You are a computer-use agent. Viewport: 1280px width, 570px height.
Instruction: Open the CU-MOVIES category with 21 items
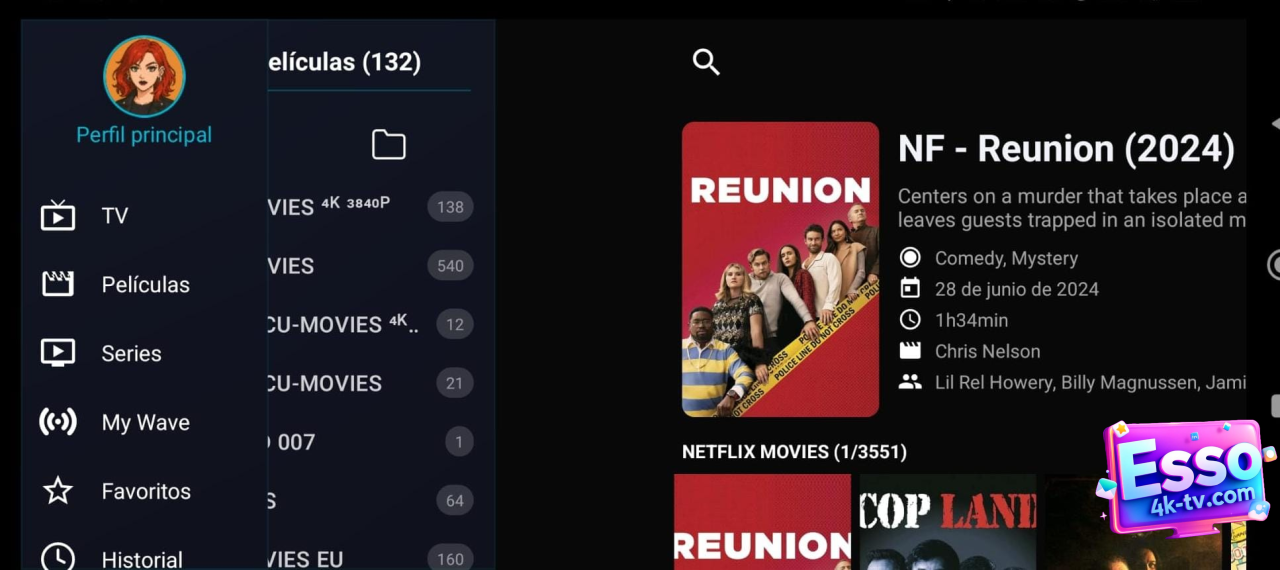(371, 383)
